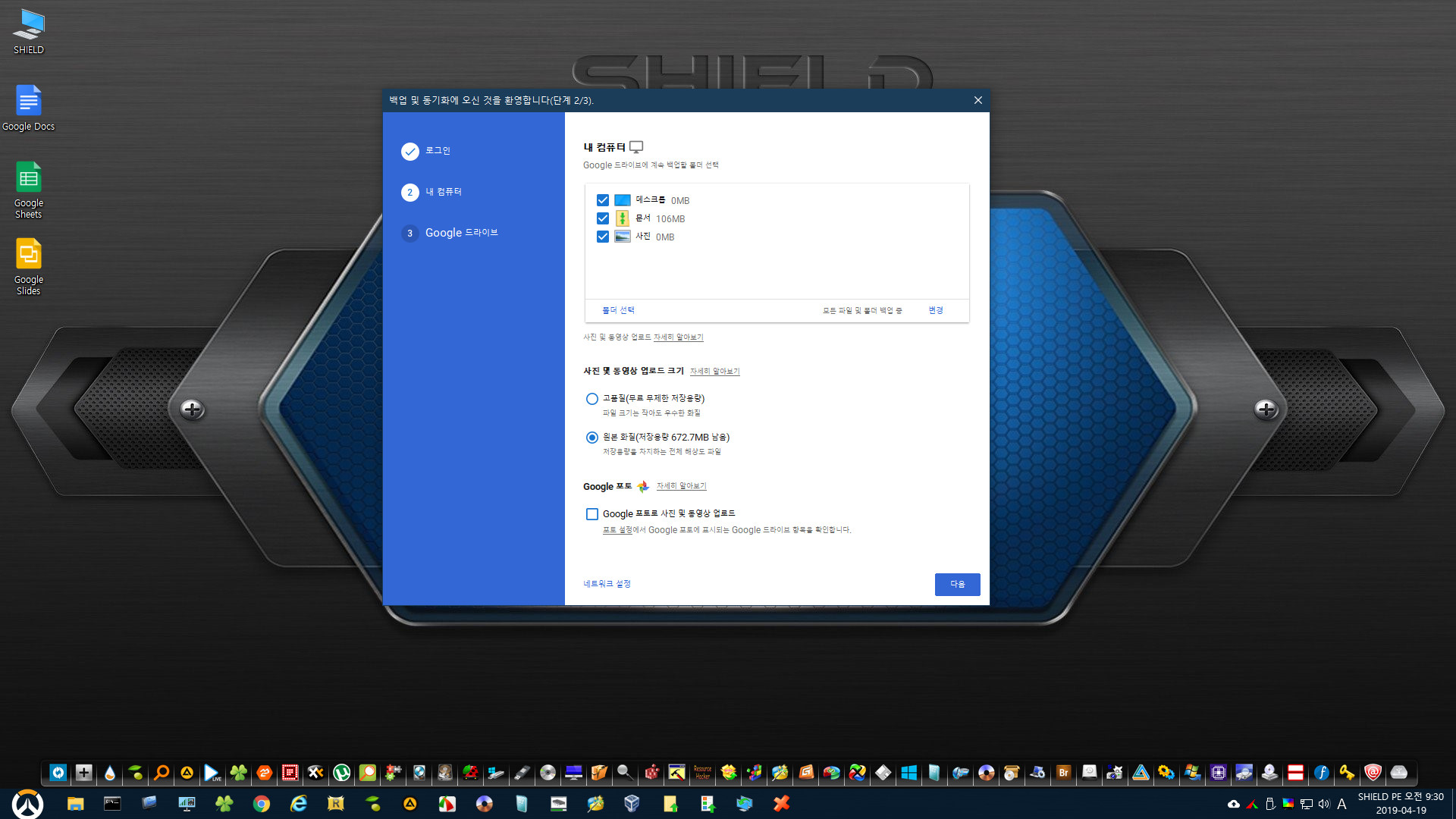
Task: Launch uTorrent from the dock
Action: (x=341, y=773)
